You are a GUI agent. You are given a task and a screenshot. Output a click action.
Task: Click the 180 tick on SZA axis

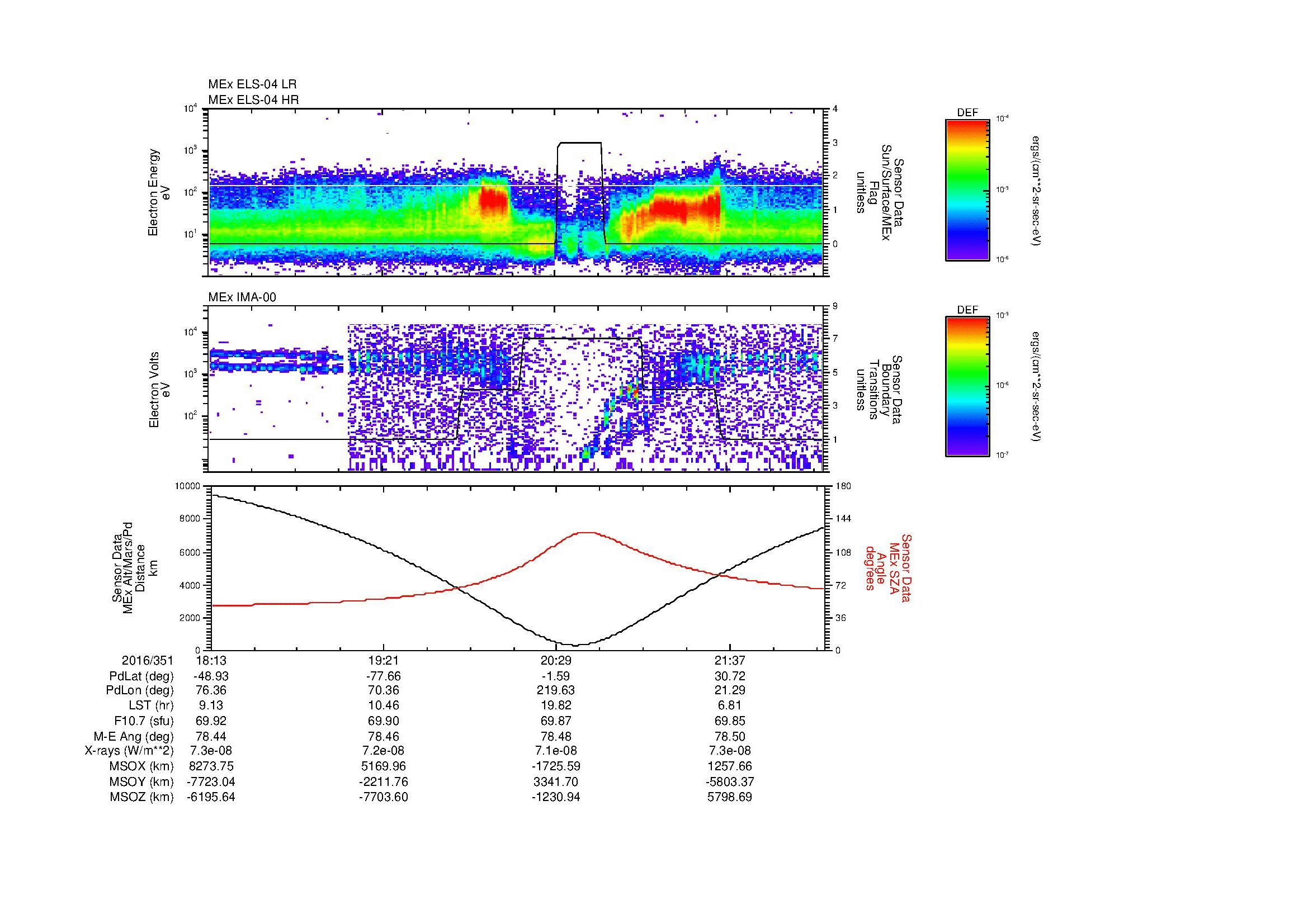[843, 486]
